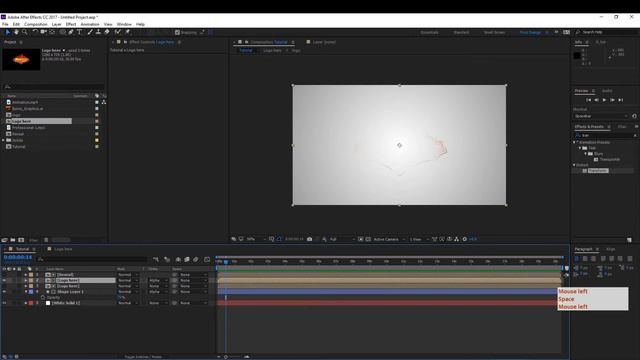Toggle the Transparency Grid button in viewer
Viewport: 640px width, 360px height.
368,239
